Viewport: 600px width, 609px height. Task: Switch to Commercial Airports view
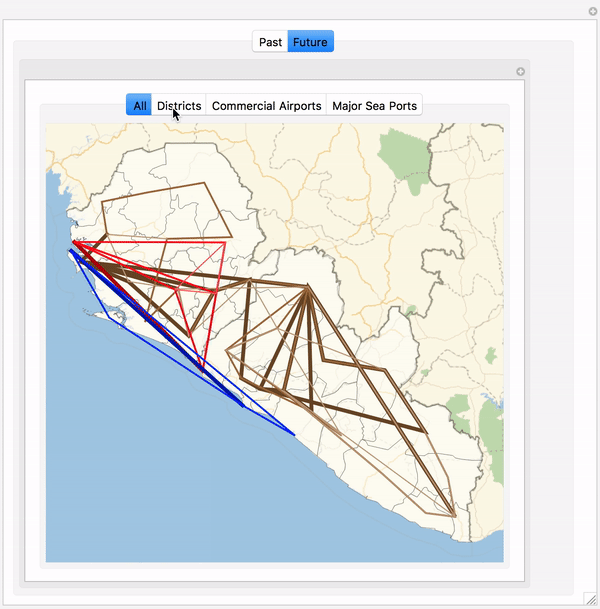pos(266,105)
